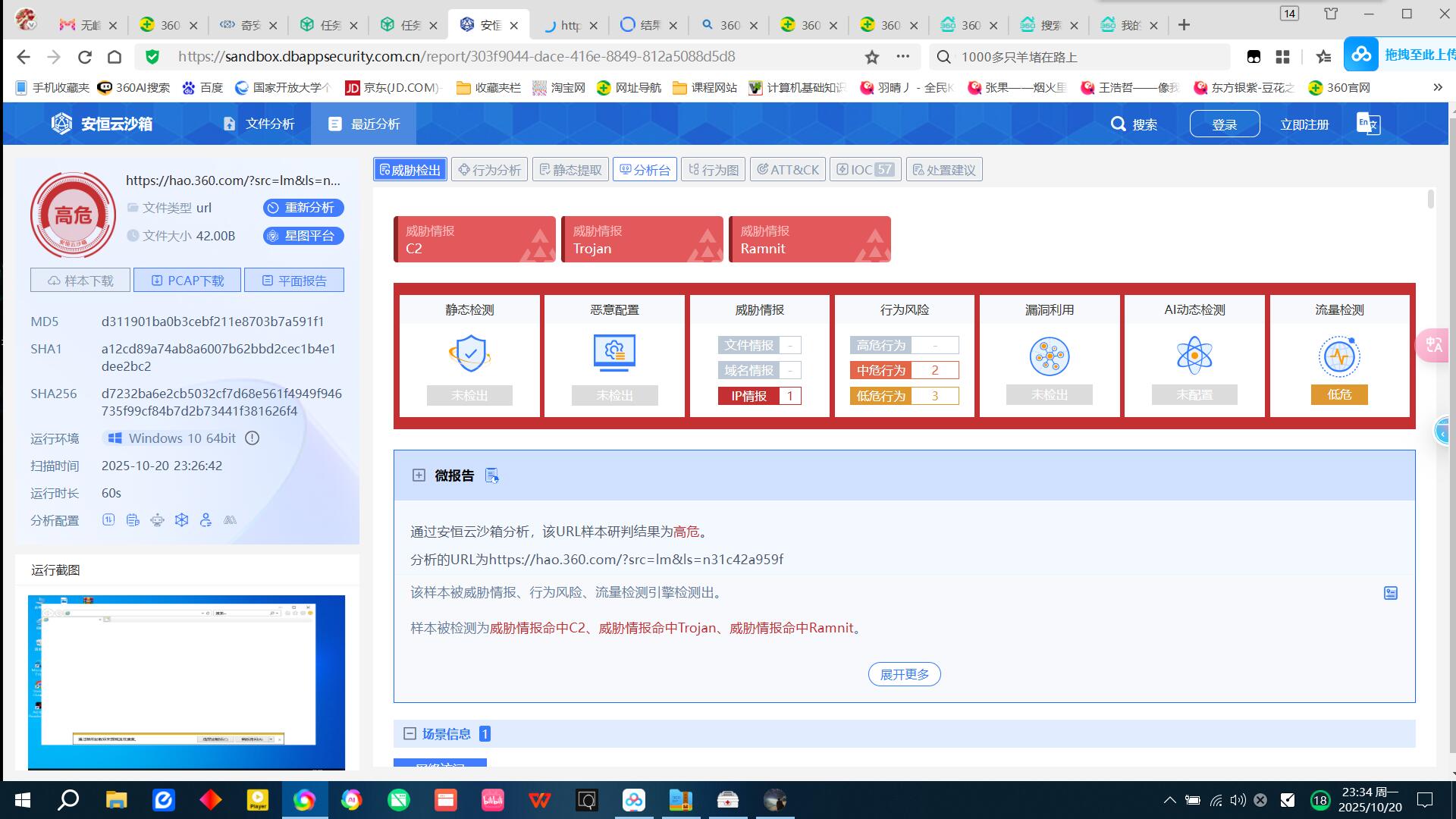Screen dimensions: 1456x819
Task: Click the IP情报 count row
Action: [759, 396]
